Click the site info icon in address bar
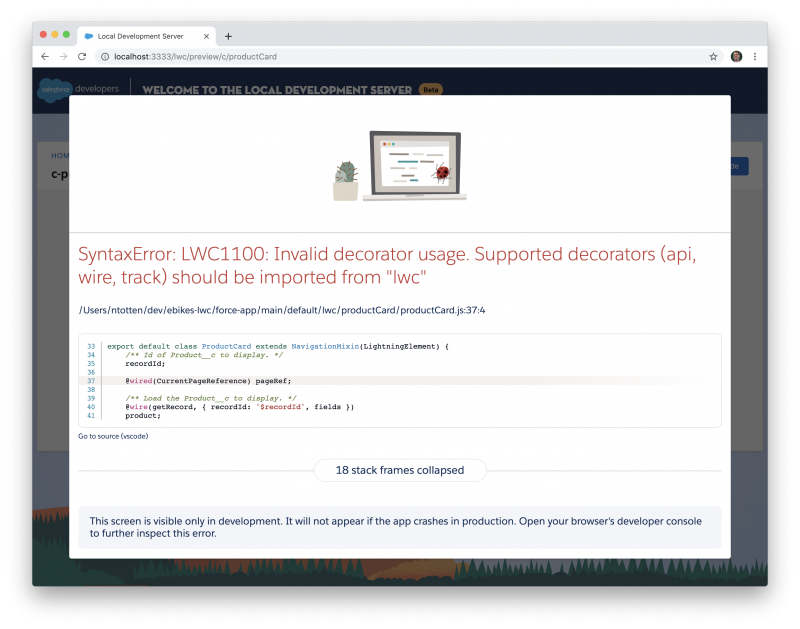The image size is (800, 629). [105, 57]
